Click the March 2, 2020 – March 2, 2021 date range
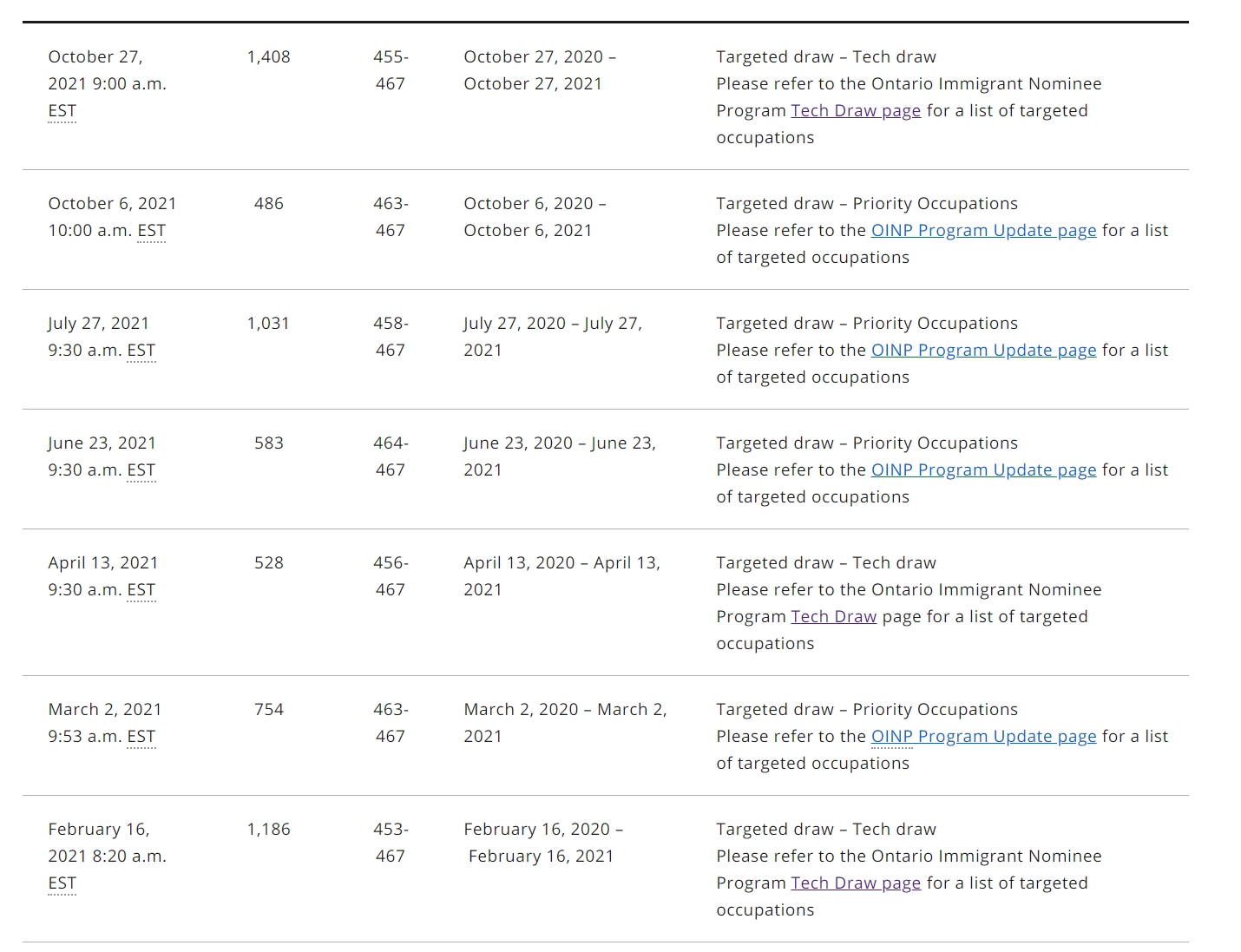1241x952 pixels. click(x=565, y=723)
